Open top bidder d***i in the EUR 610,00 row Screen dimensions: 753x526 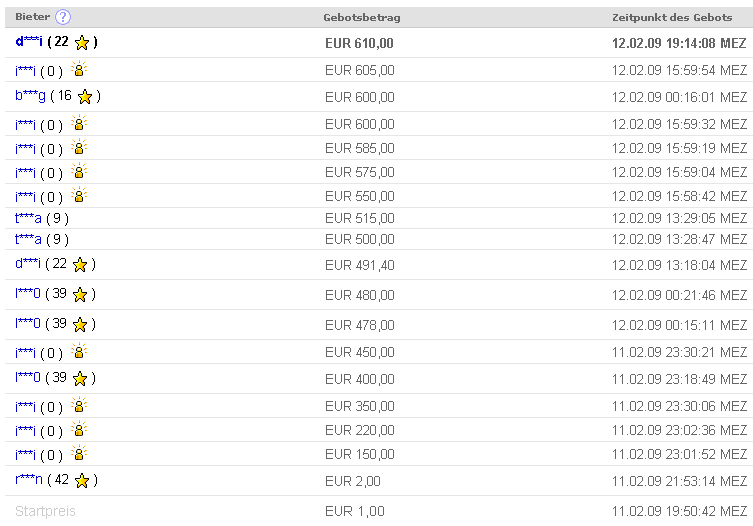pos(29,42)
